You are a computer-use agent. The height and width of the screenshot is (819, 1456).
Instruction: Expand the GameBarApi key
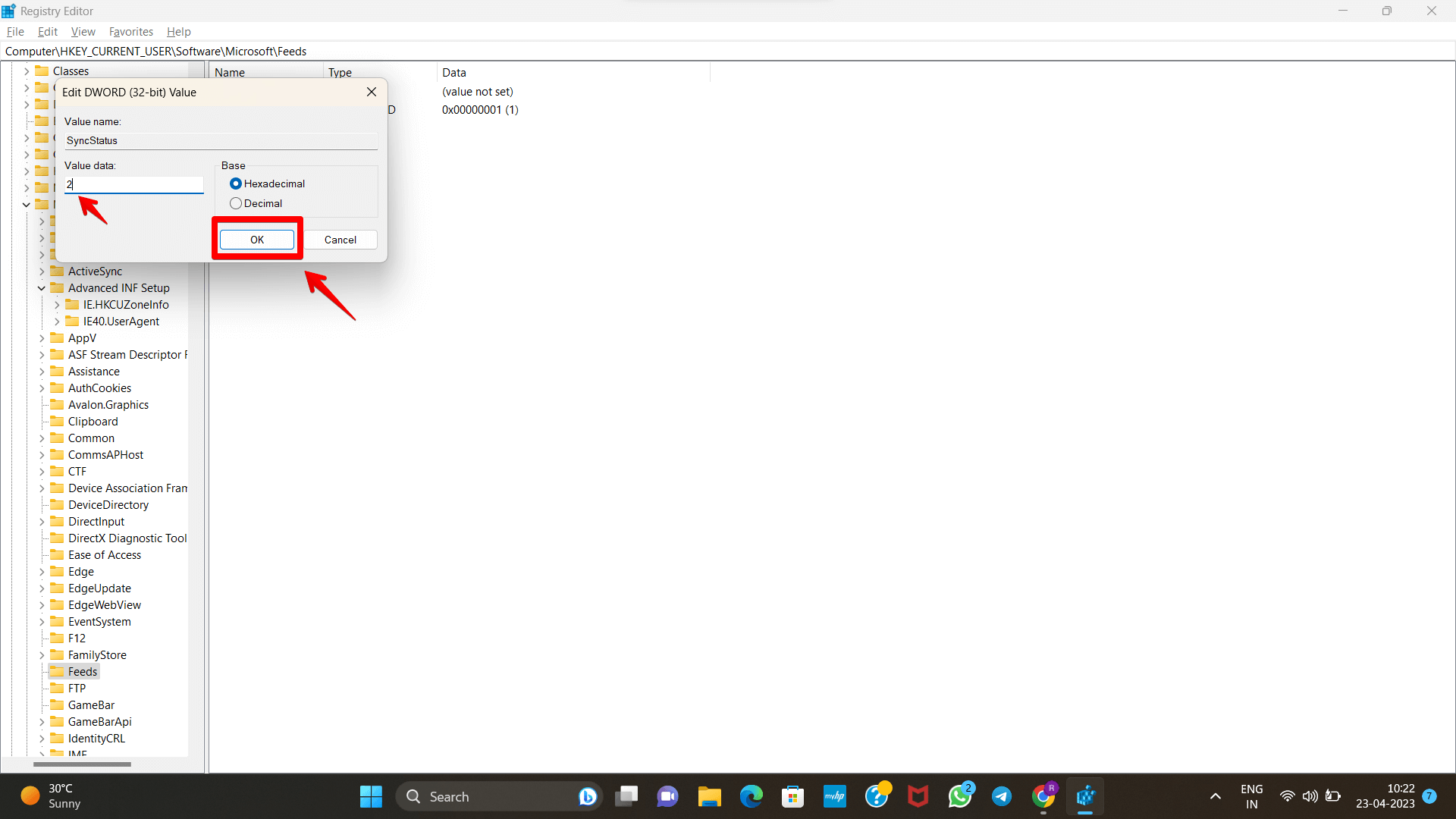pyautogui.click(x=42, y=722)
